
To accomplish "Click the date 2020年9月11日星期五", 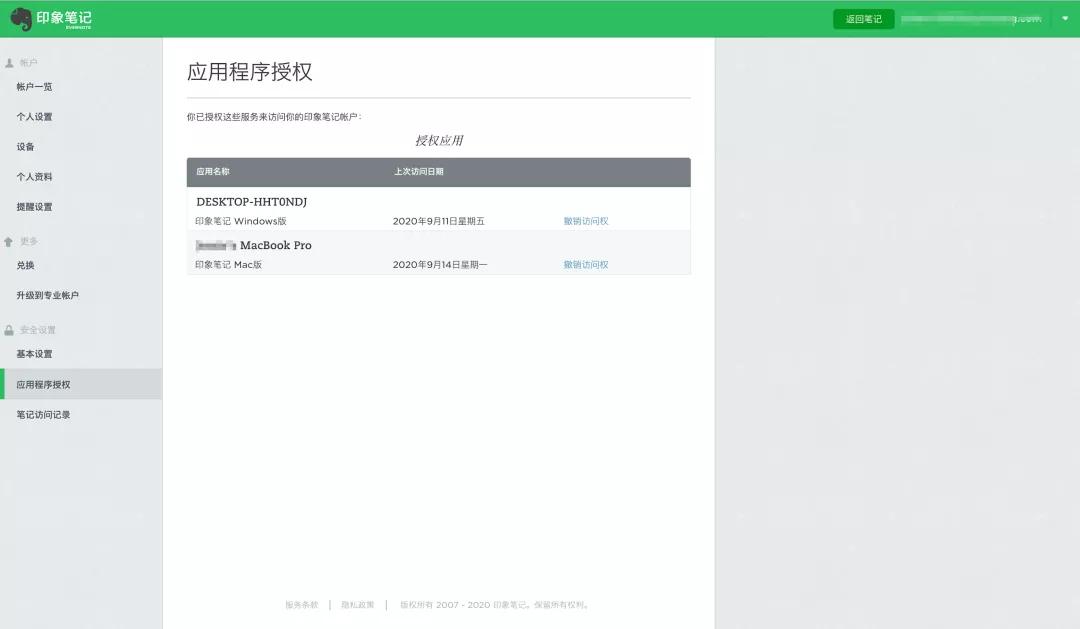I will click(x=439, y=221).
